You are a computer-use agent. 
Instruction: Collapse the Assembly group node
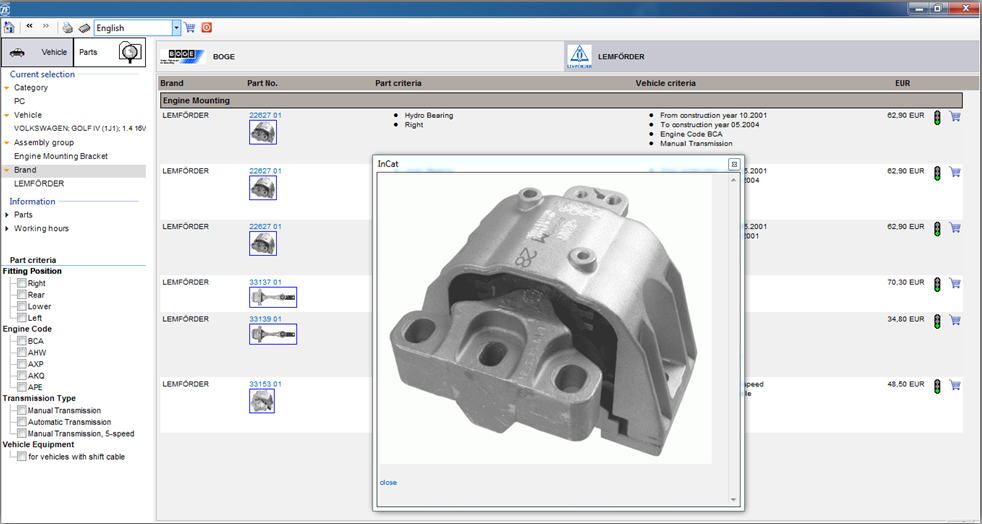pos(7,143)
